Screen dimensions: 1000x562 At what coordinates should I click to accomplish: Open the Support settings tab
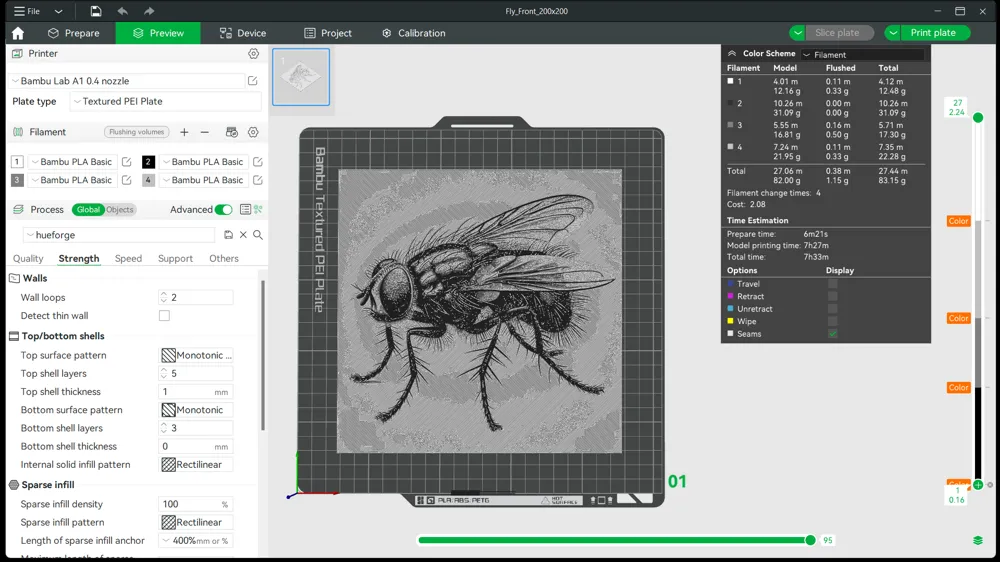(x=175, y=258)
